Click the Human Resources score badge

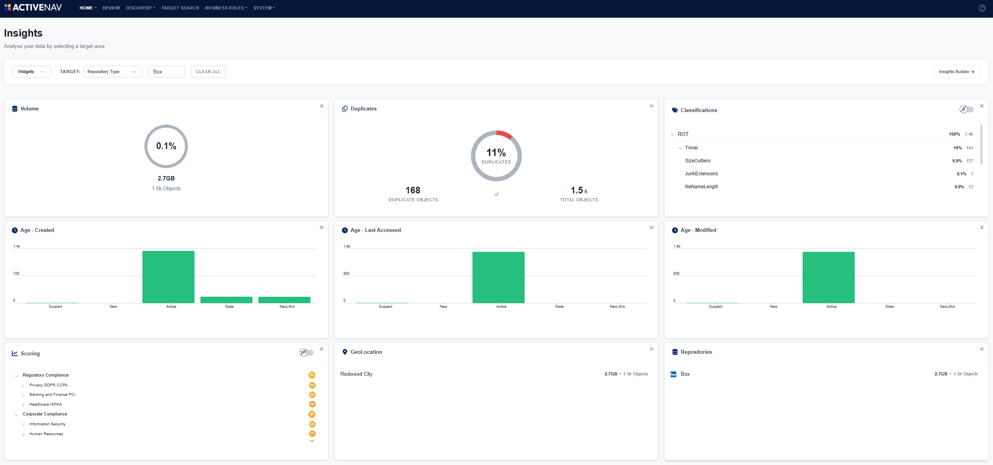click(312, 434)
